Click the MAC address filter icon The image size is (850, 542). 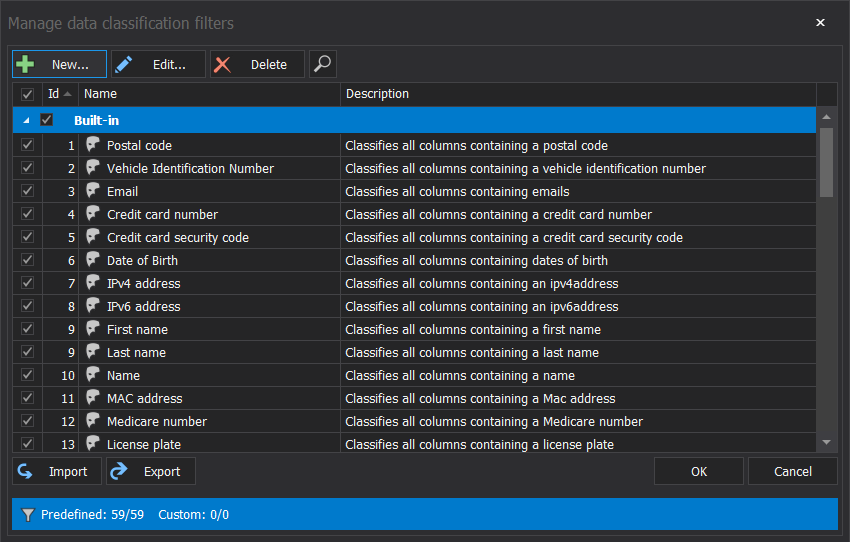[93, 397]
